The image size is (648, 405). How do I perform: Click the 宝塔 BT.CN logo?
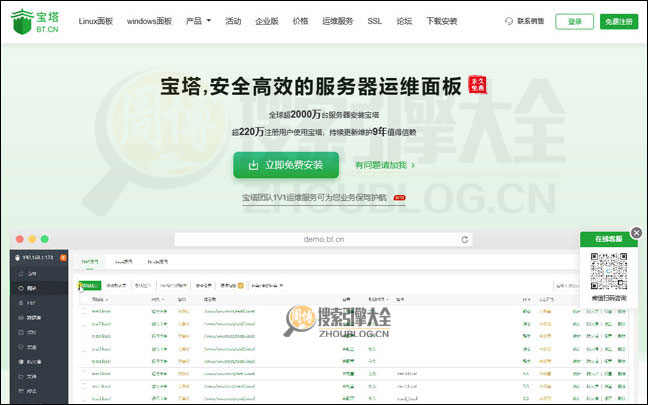[x=35, y=21]
